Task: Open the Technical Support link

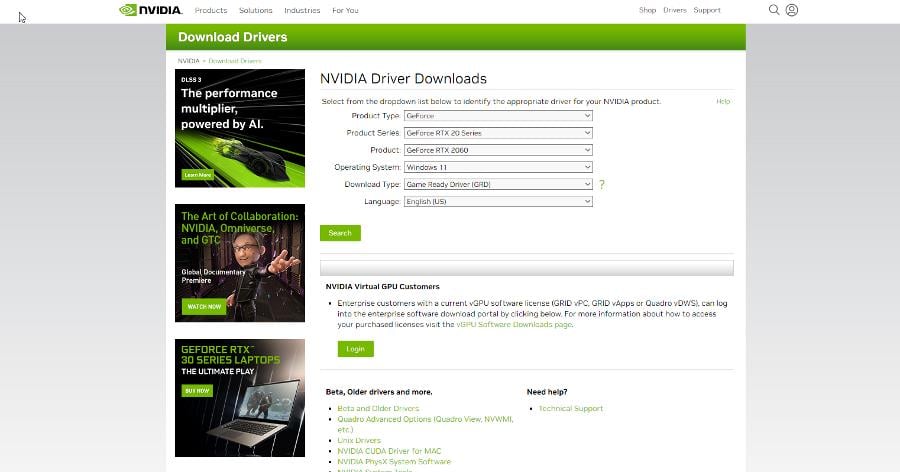Action: point(571,408)
